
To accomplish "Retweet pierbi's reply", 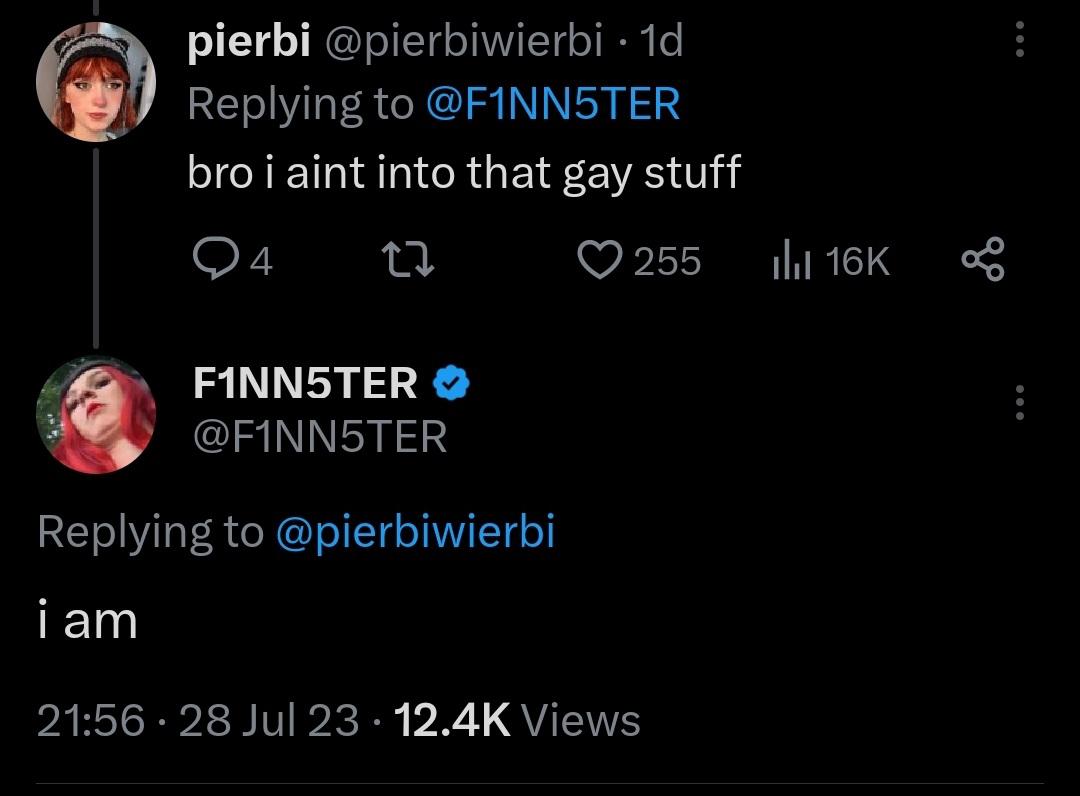I will coord(407,261).
